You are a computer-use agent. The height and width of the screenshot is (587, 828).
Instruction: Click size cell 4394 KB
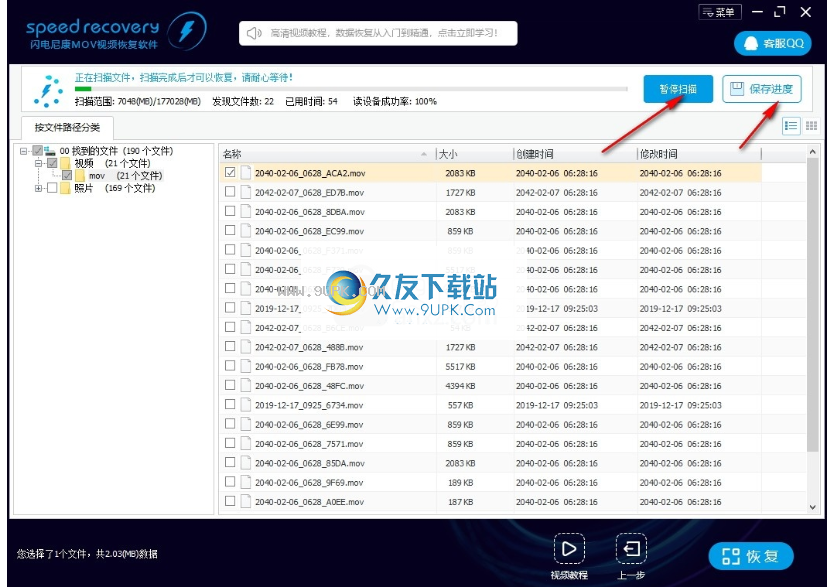[x=460, y=386]
